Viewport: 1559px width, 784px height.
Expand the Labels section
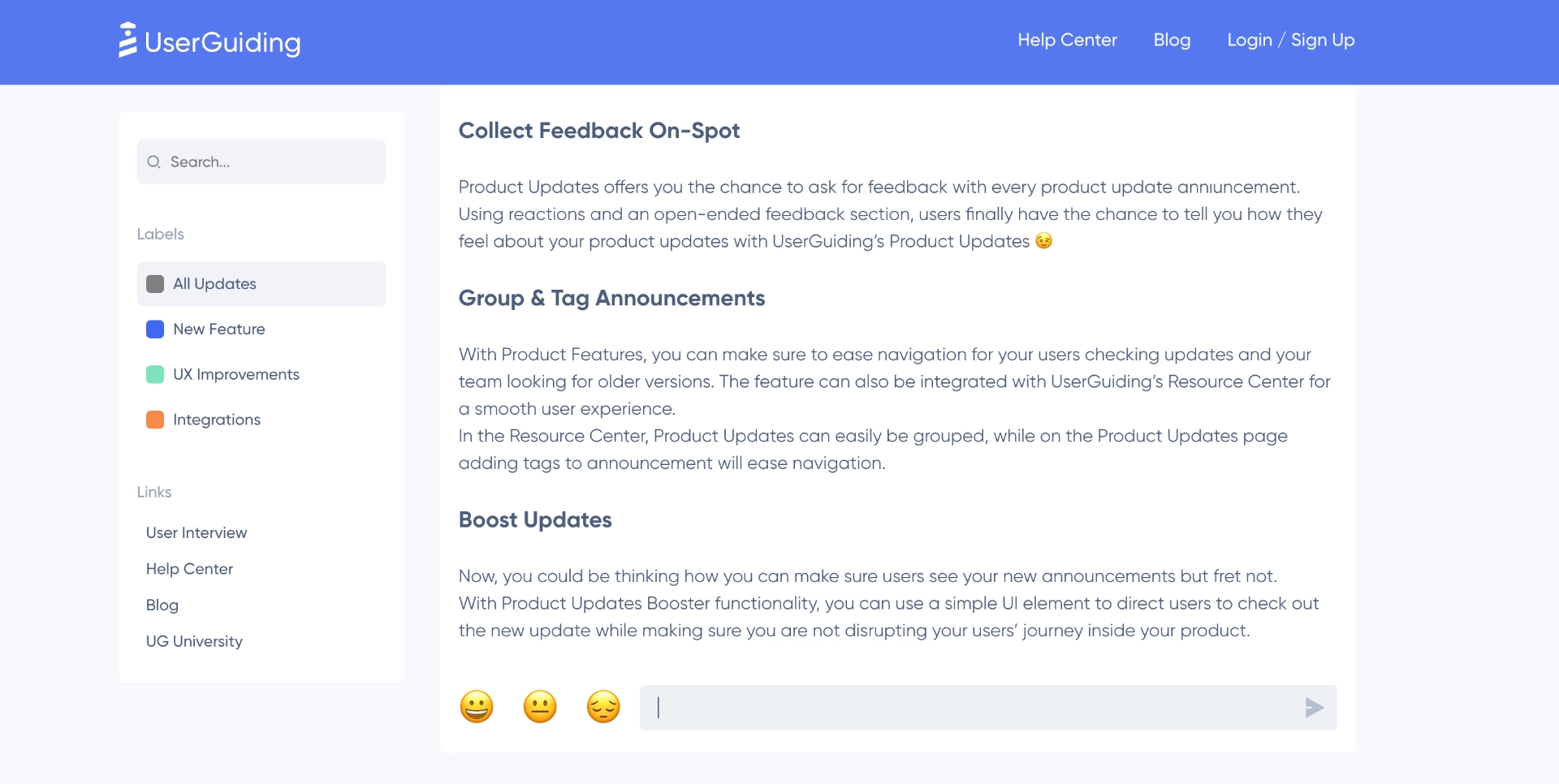[x=160, y=234]
